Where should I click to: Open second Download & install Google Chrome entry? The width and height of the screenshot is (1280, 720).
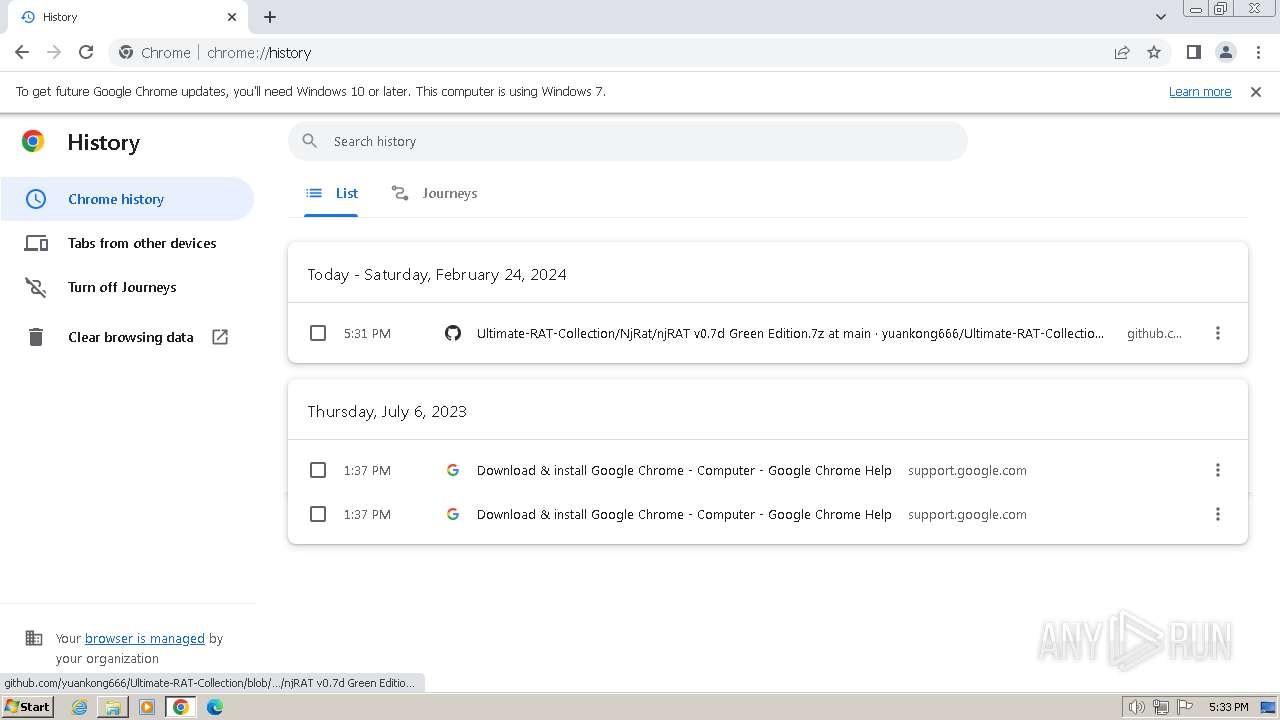[684, 514]
